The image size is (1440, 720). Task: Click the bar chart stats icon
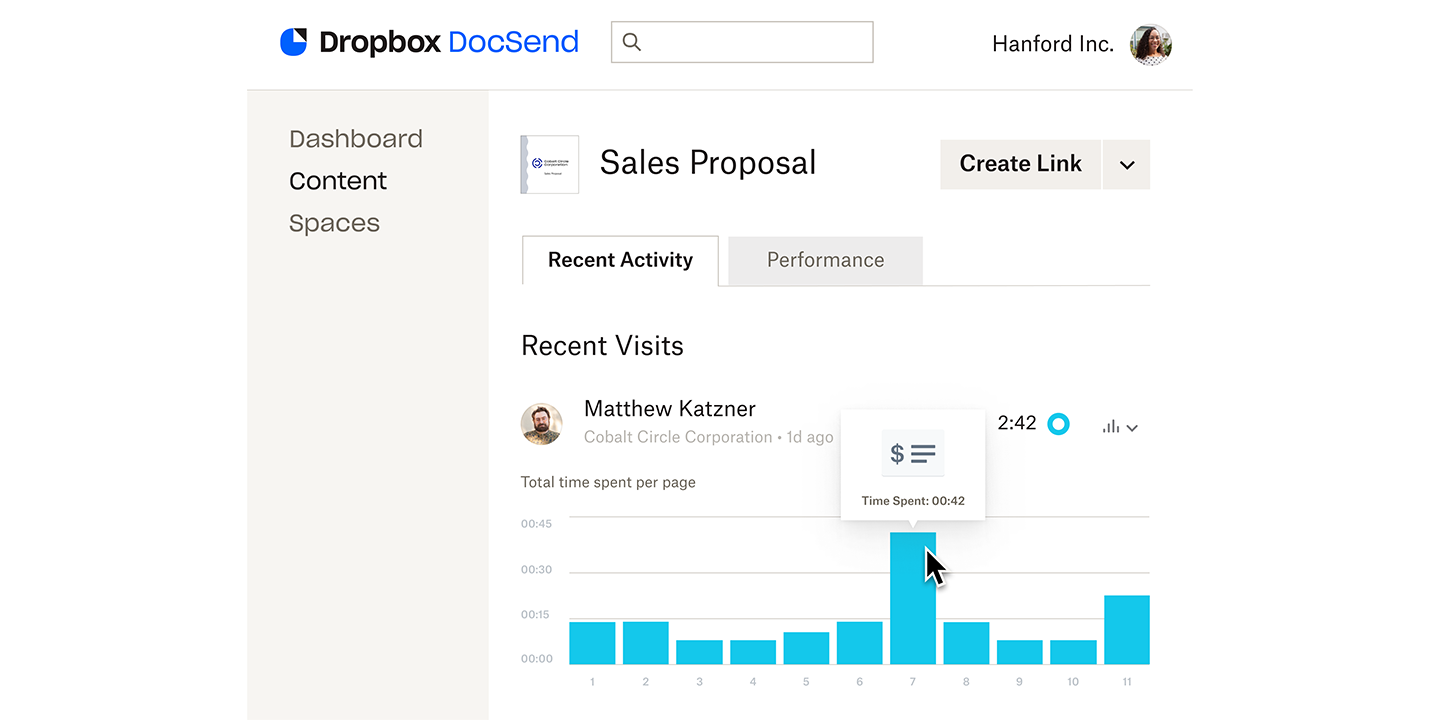[x=1110, y=427]
